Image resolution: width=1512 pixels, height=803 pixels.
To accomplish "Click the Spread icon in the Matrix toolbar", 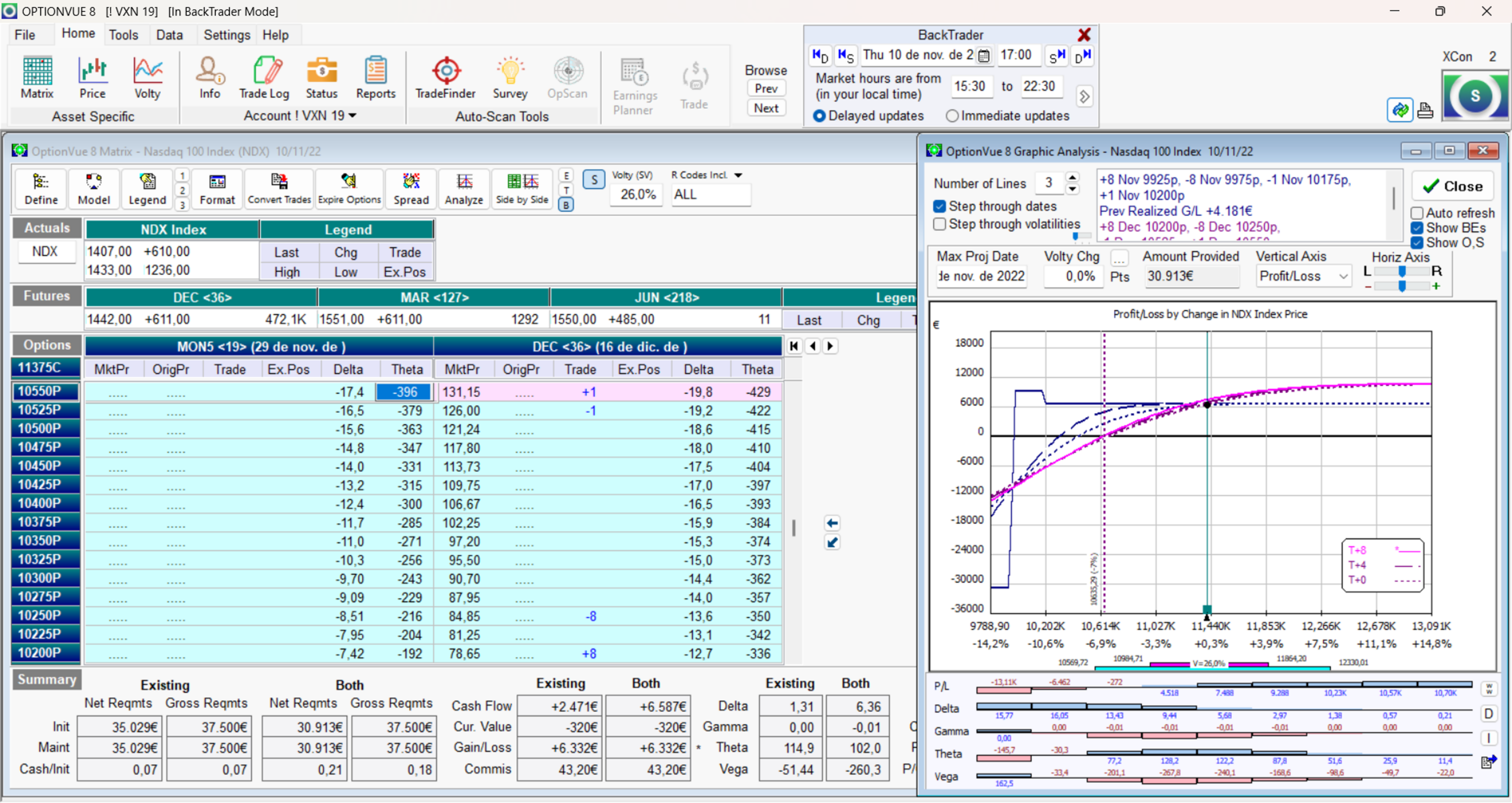I will click(411, 189).
